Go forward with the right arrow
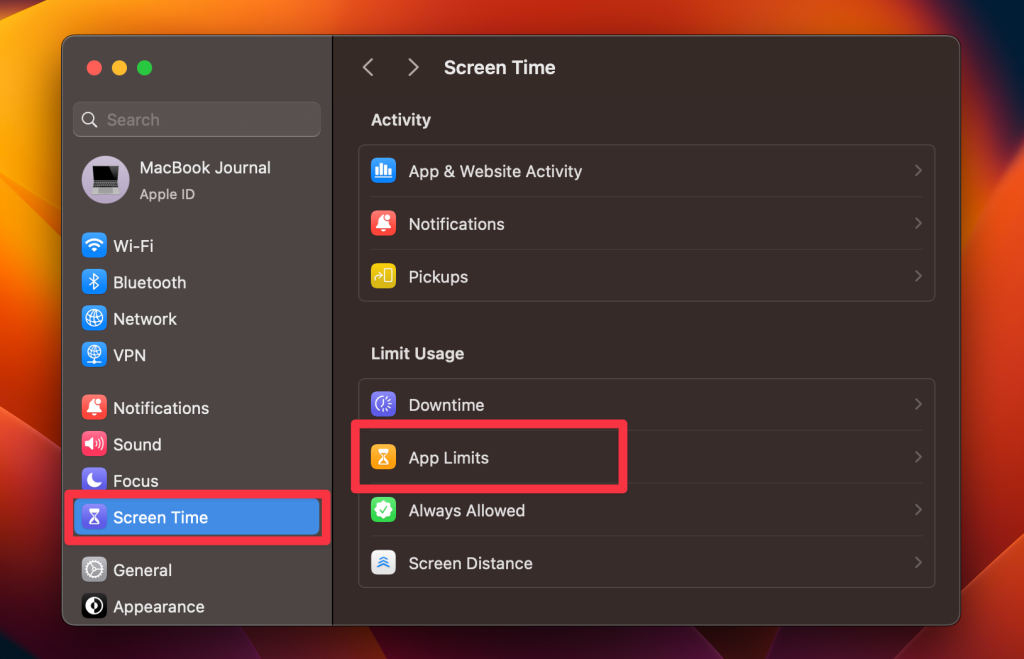The image size is (1024, 659). pos(413,67)
